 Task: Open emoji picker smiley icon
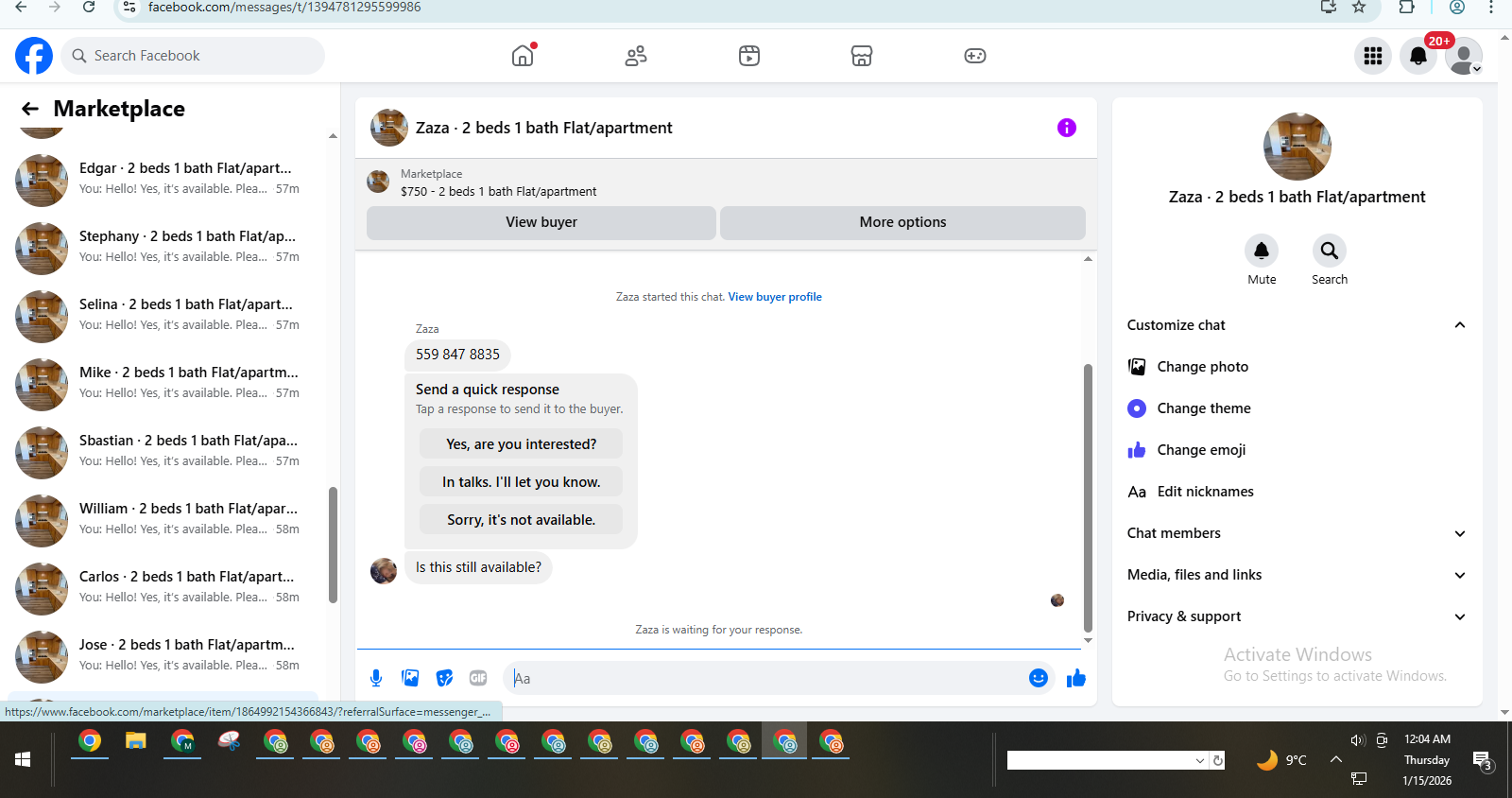[1039, 678]
